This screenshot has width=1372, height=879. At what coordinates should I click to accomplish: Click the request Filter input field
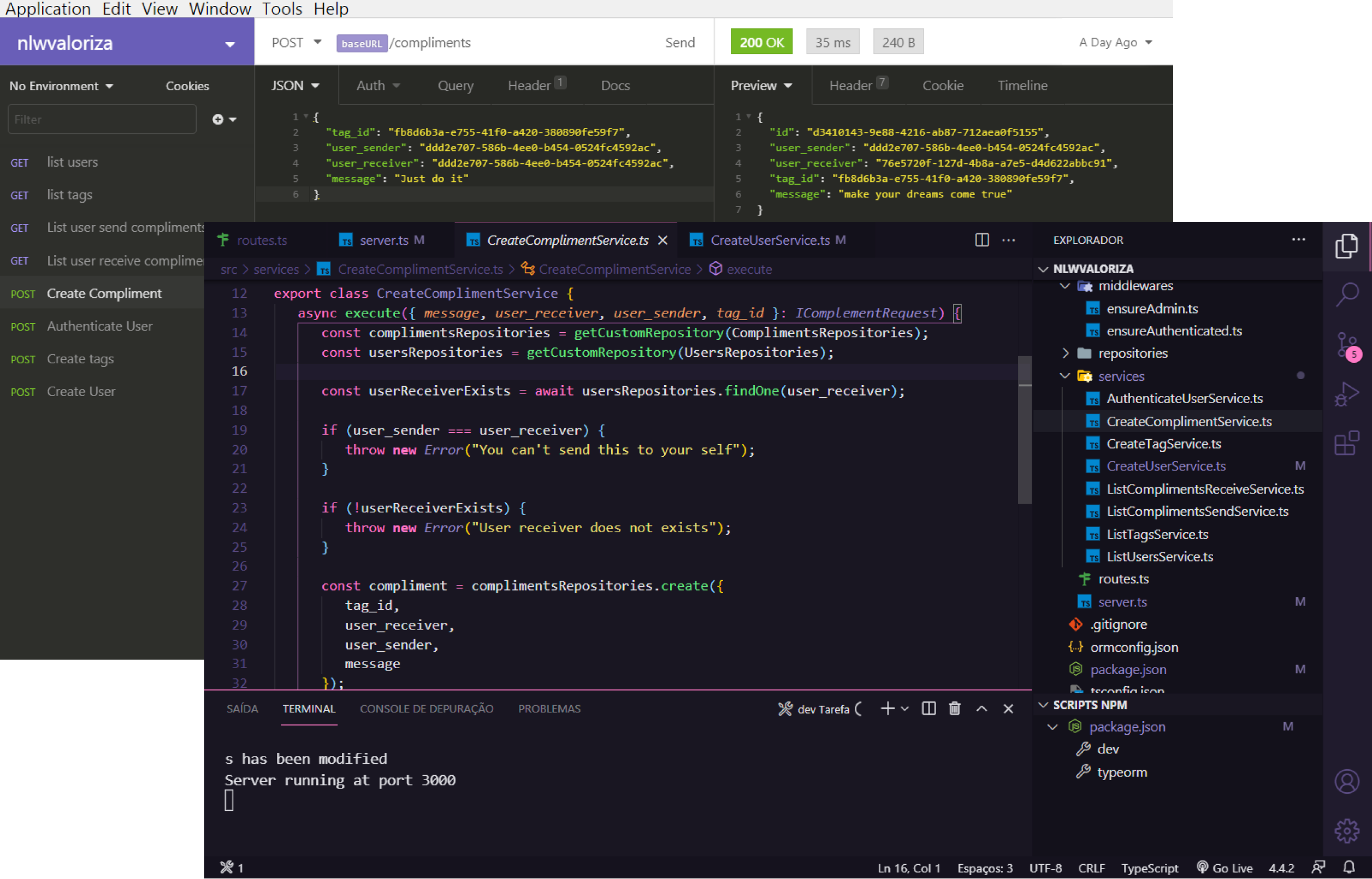(x=102, y=119)
